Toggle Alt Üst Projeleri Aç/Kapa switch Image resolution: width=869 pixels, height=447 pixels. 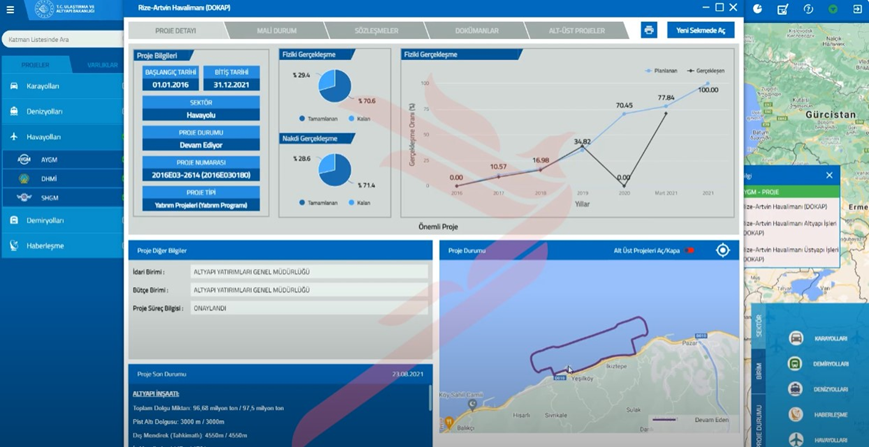point(689,250)
